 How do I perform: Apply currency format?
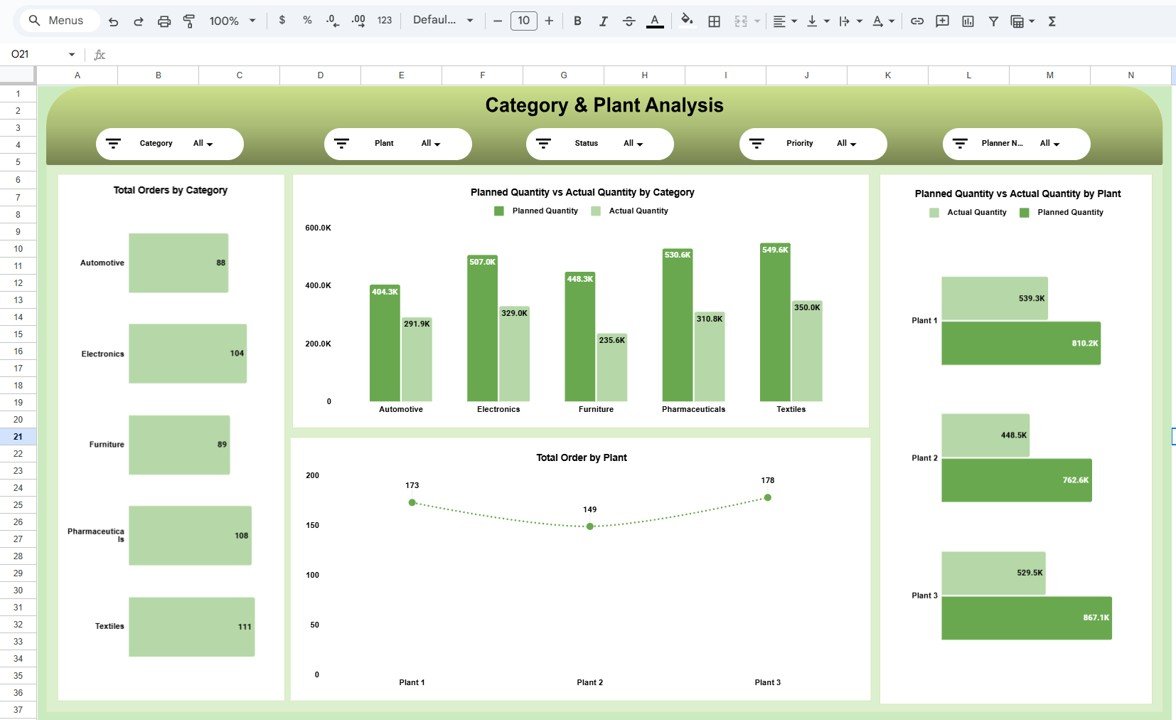pyautogui.click(x=281, y=20)
